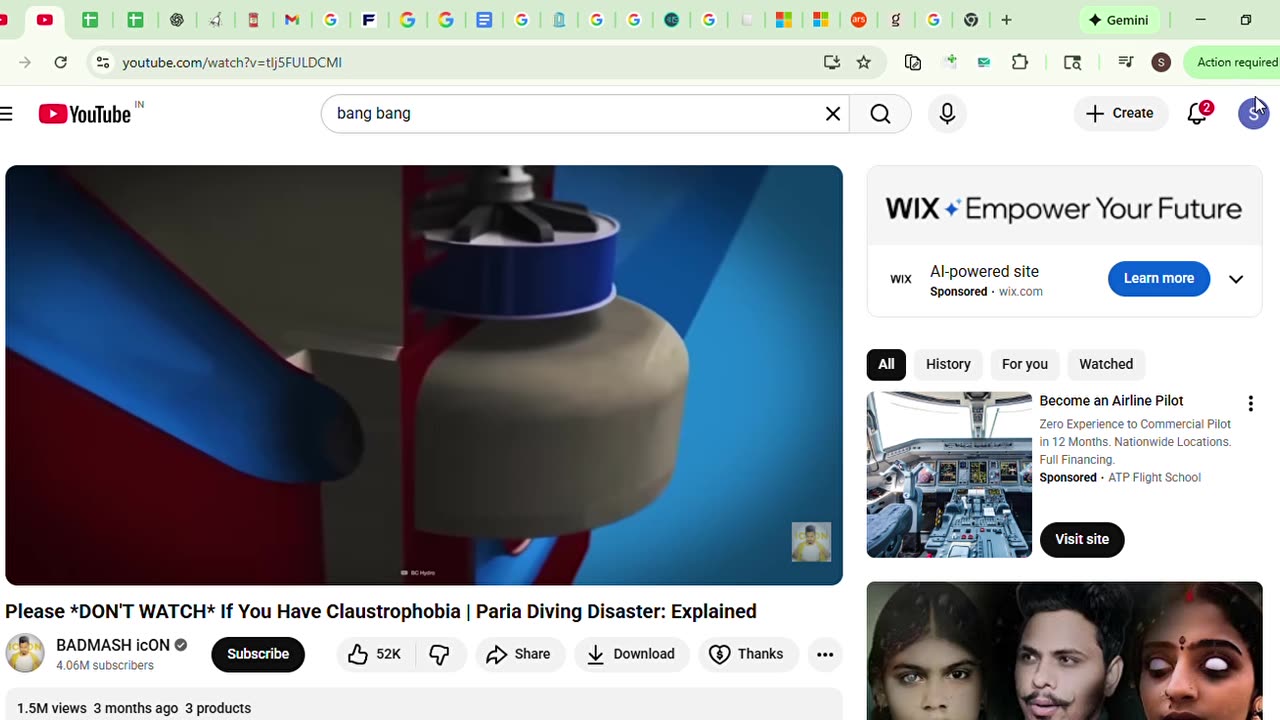Open the Wix Empower Your Future banner
This screenshot has height=720, width=1280.
tap(1064, 208)
